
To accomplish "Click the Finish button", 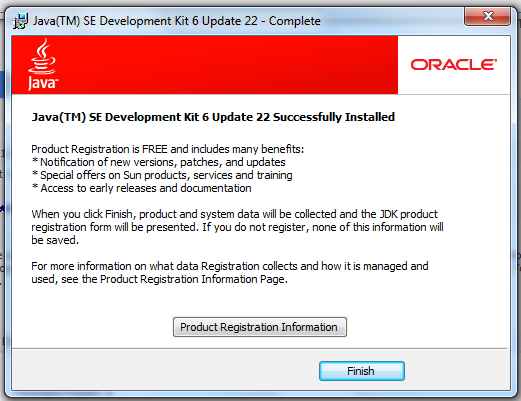I will (362, 371).
